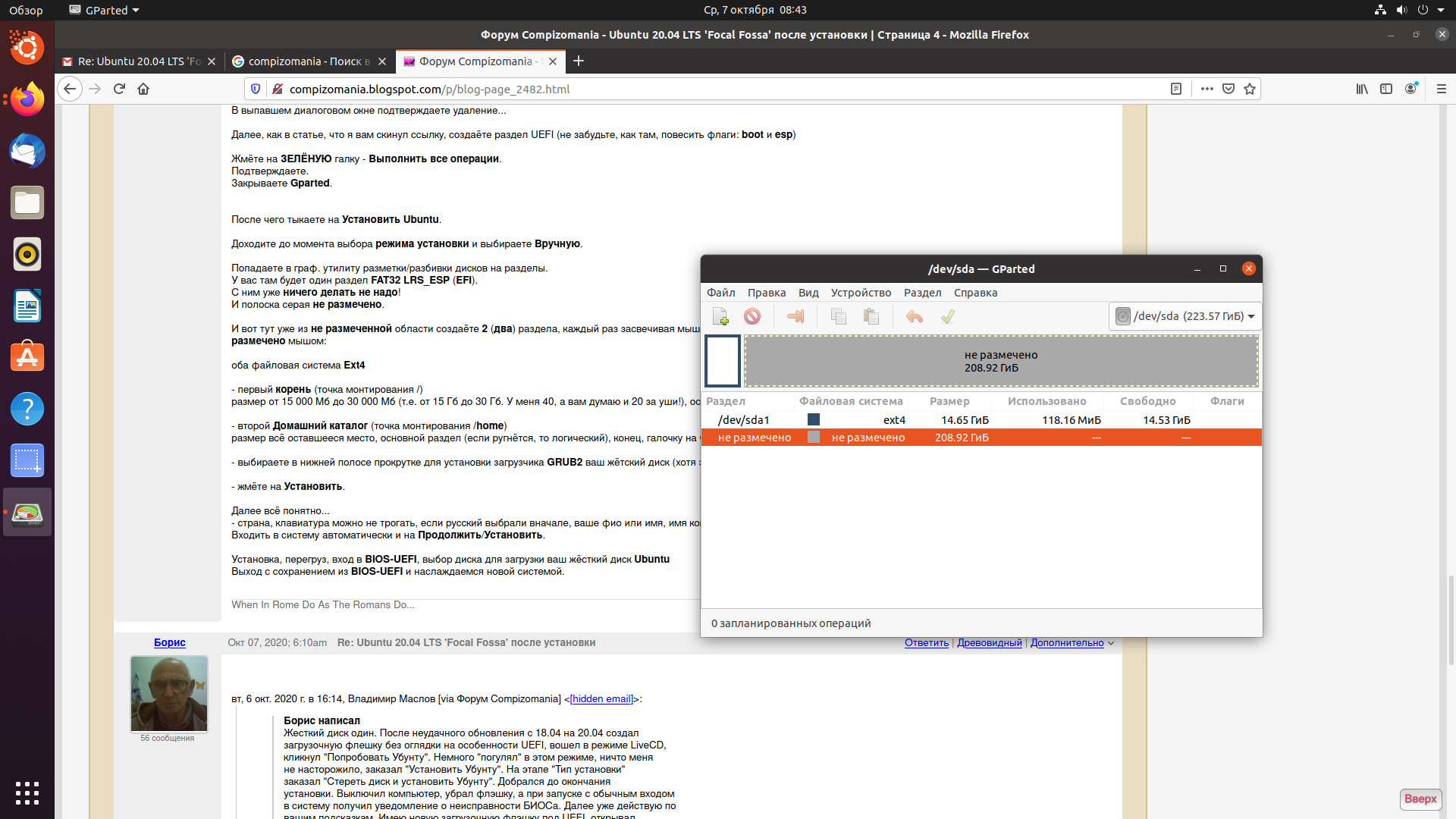Click the undo last operation icon
The width and height of the screenshot is (1456, 819).
[x=914, y=316]
